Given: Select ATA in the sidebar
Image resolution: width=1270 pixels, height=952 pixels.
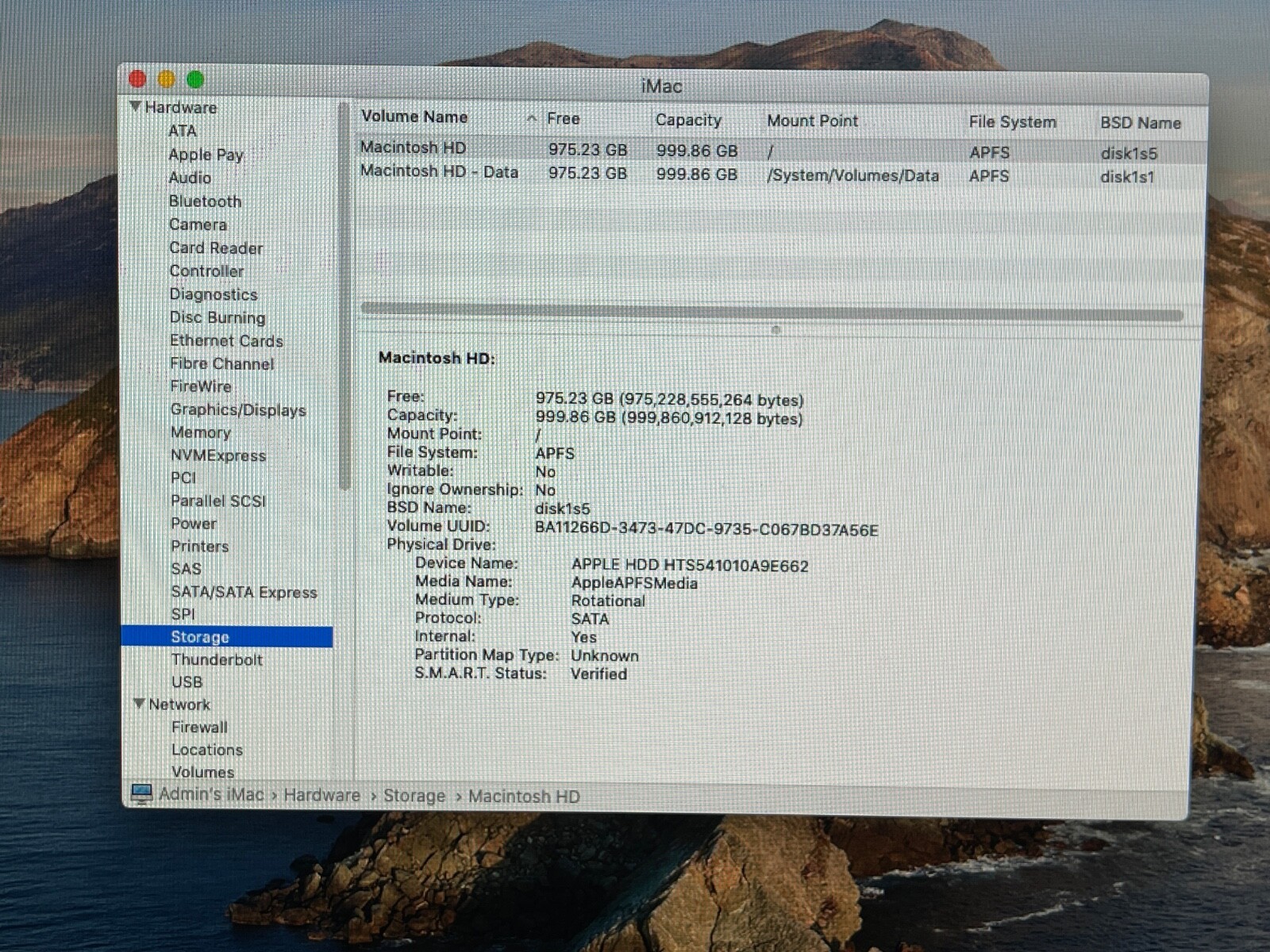Looking at the screenshot, I should pyautogui.click(x=182, y=131).
